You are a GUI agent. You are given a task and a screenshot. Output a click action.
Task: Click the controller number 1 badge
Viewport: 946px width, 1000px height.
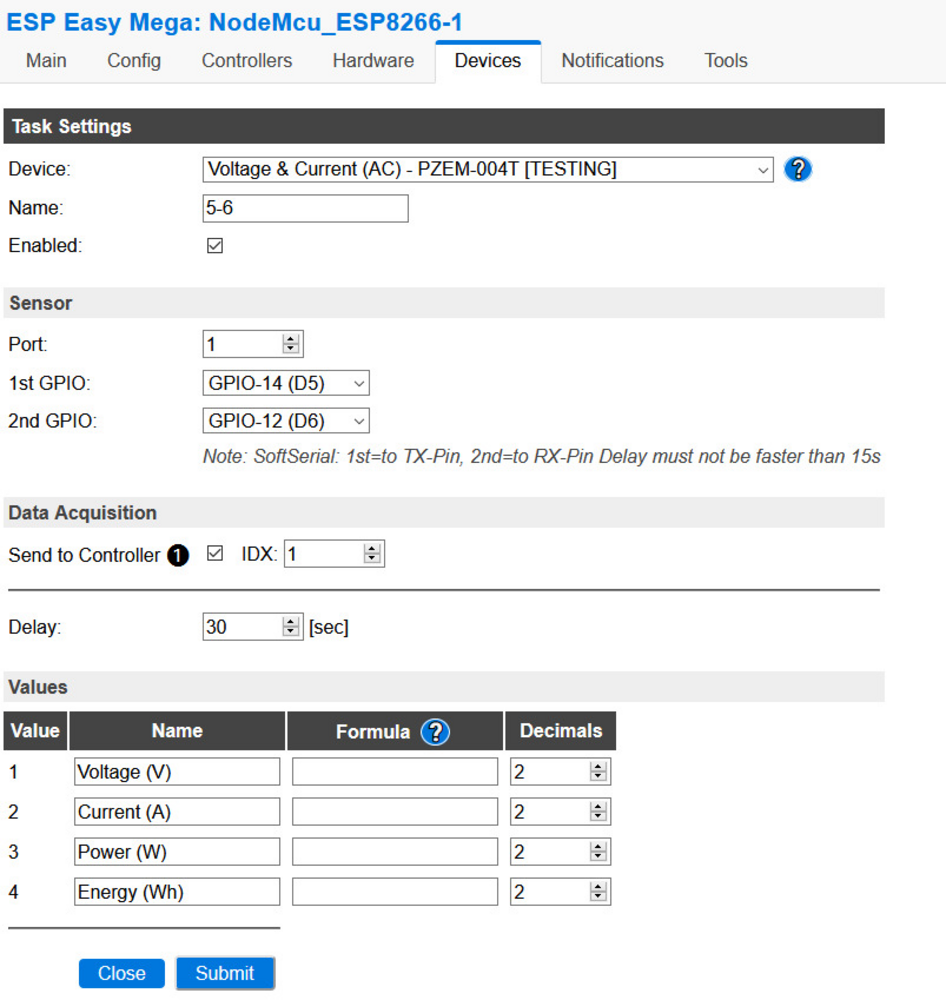(x=178, y=555)
